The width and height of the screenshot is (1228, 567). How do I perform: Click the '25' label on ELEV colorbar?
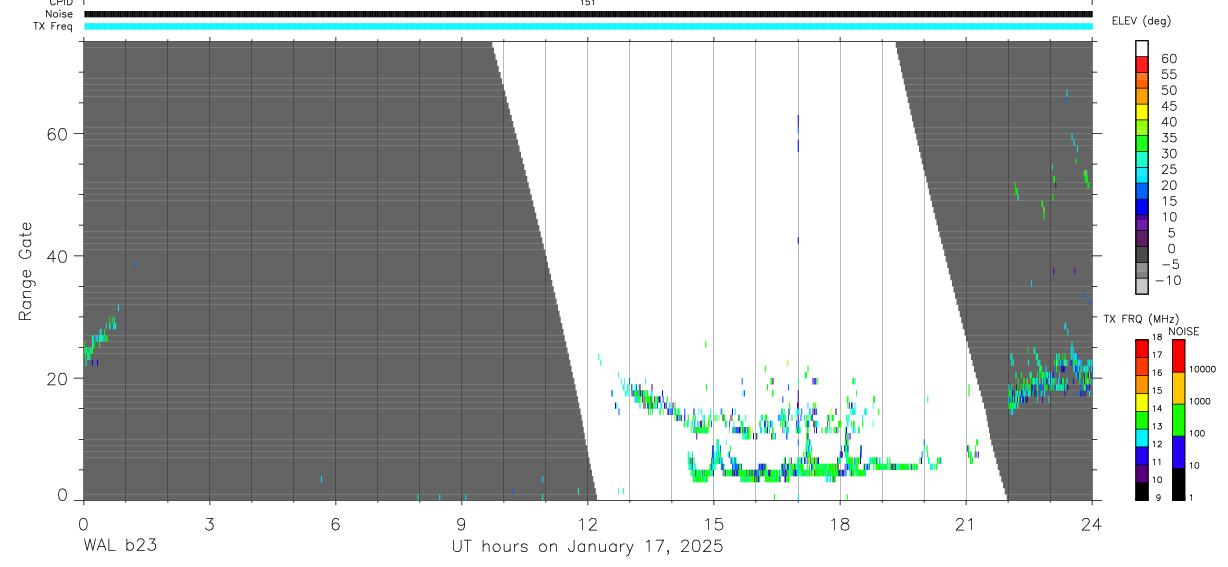[1168, 169]
